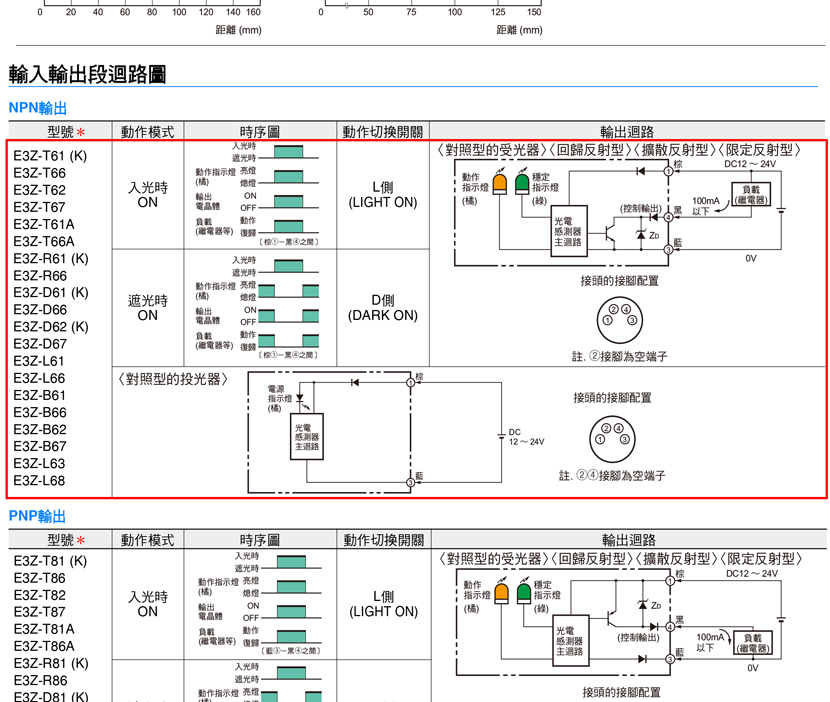Click model E3Z-D61 (K)
This screenshot has width=830, height=702.
[x=51, y=293]
